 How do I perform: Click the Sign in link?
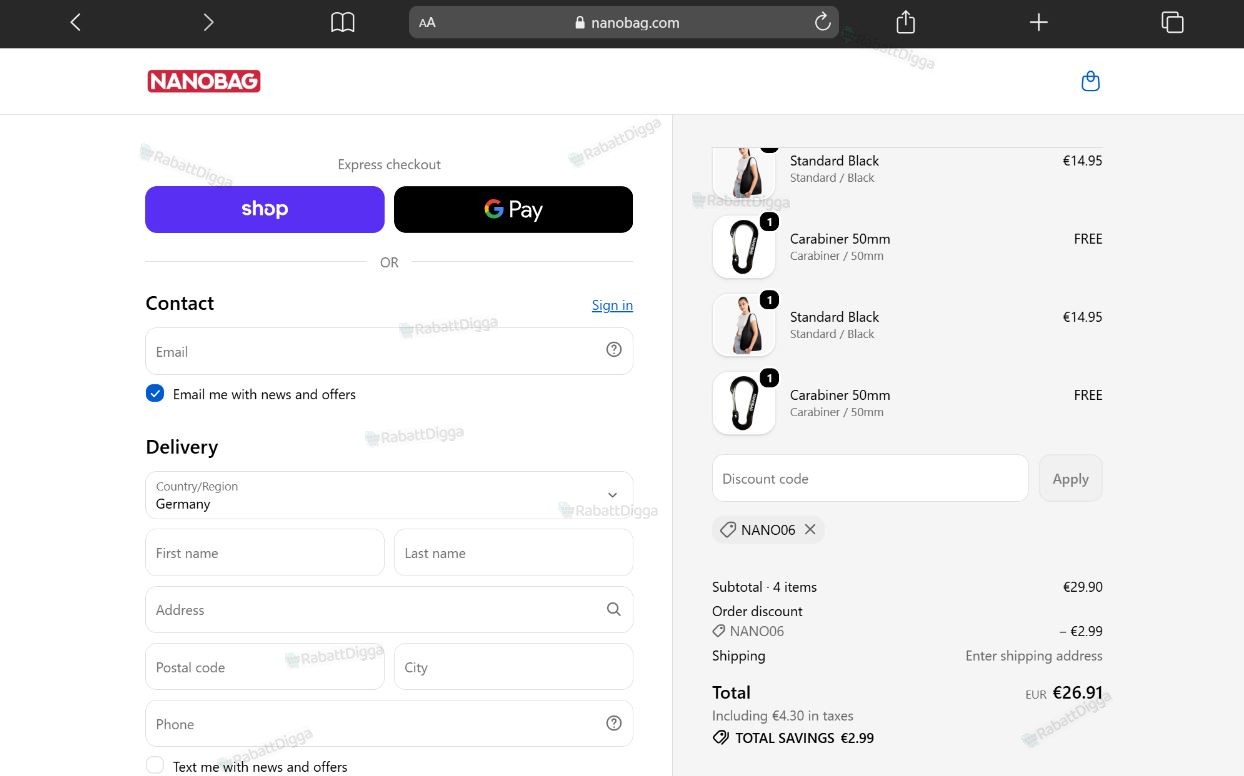point(612,305)
